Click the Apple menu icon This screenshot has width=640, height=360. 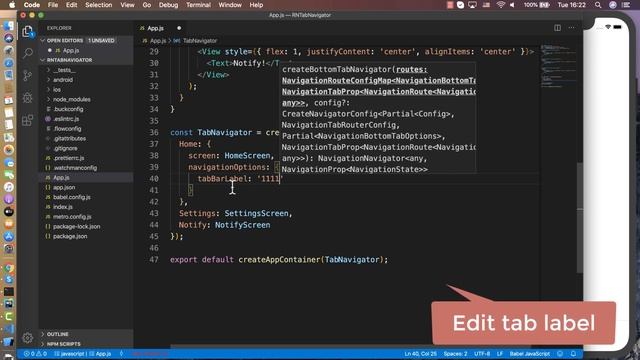click(12, 5)
